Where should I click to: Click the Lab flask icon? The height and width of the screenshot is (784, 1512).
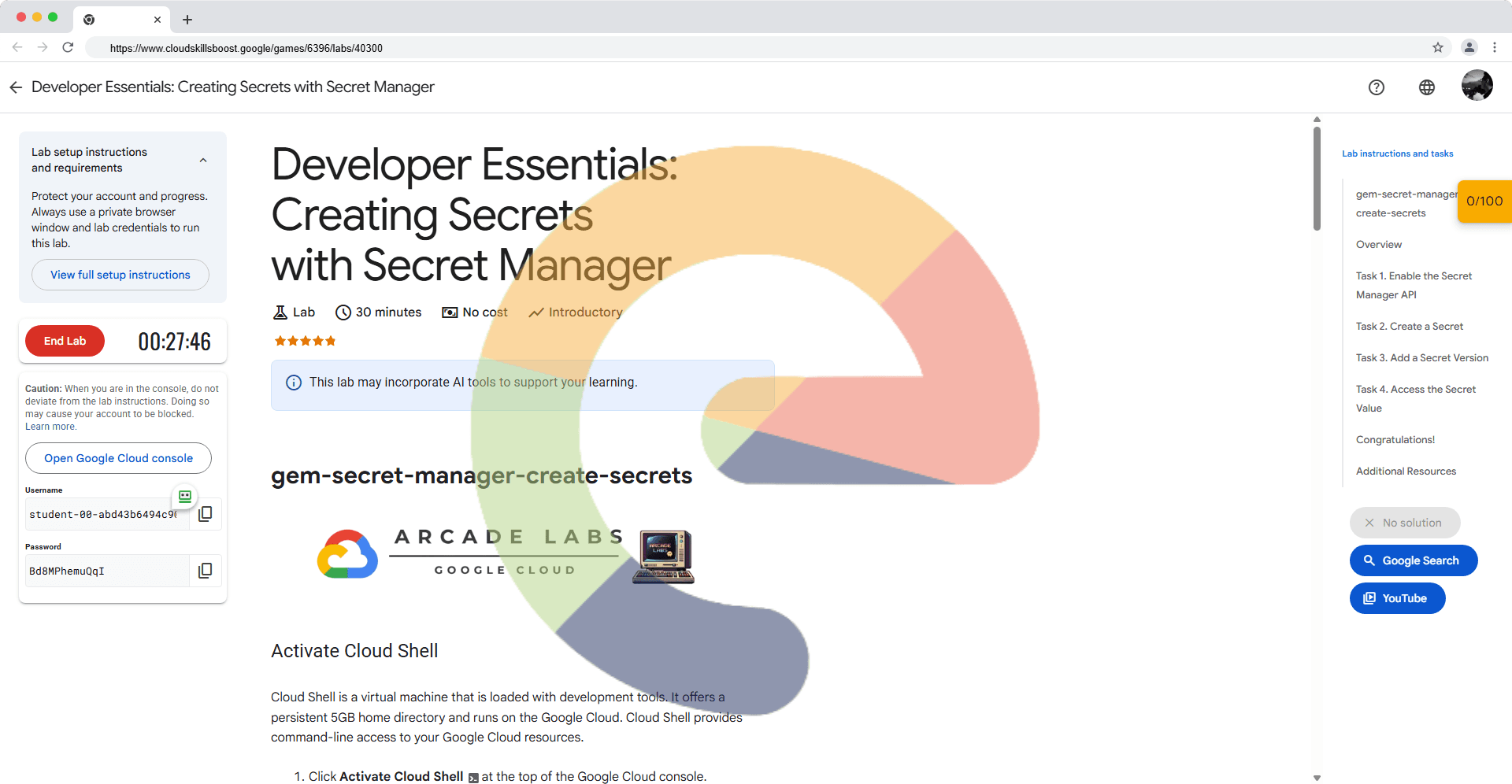pos(280,312)
